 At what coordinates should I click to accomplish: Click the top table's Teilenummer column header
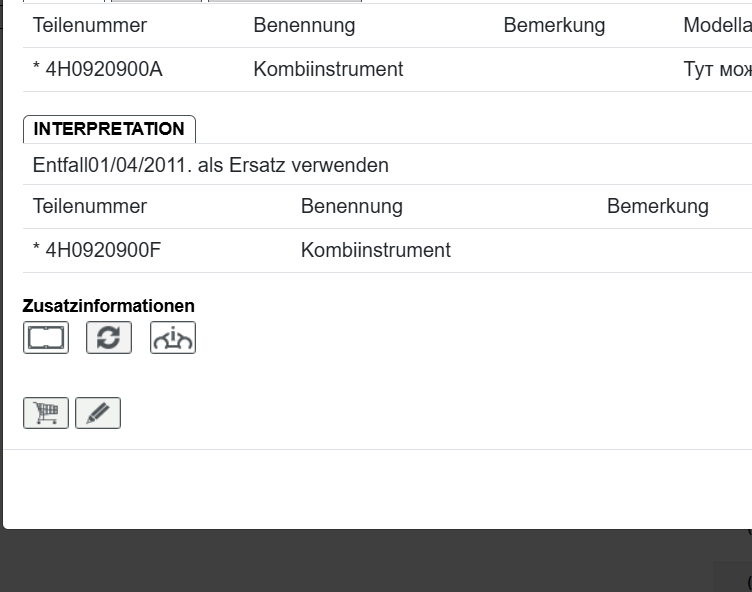(x=90, y=26)
